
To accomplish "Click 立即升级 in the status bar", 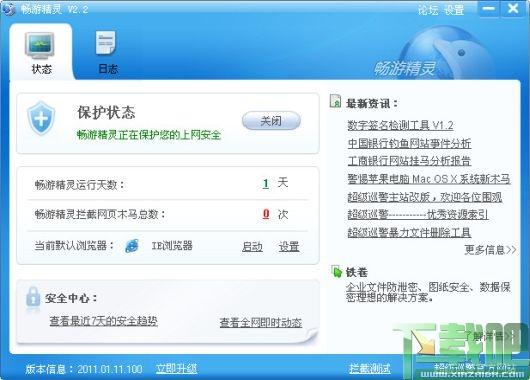I will tap(176, 369).
